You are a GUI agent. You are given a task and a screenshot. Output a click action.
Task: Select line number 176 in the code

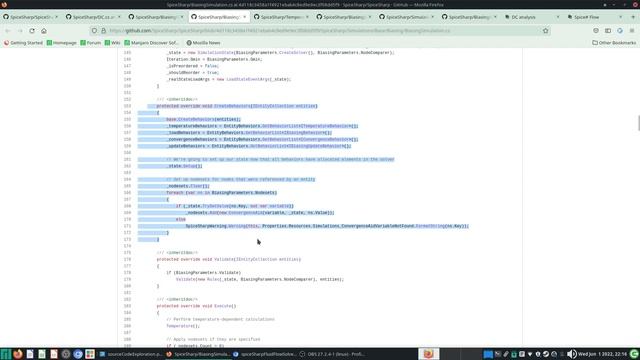127,260
